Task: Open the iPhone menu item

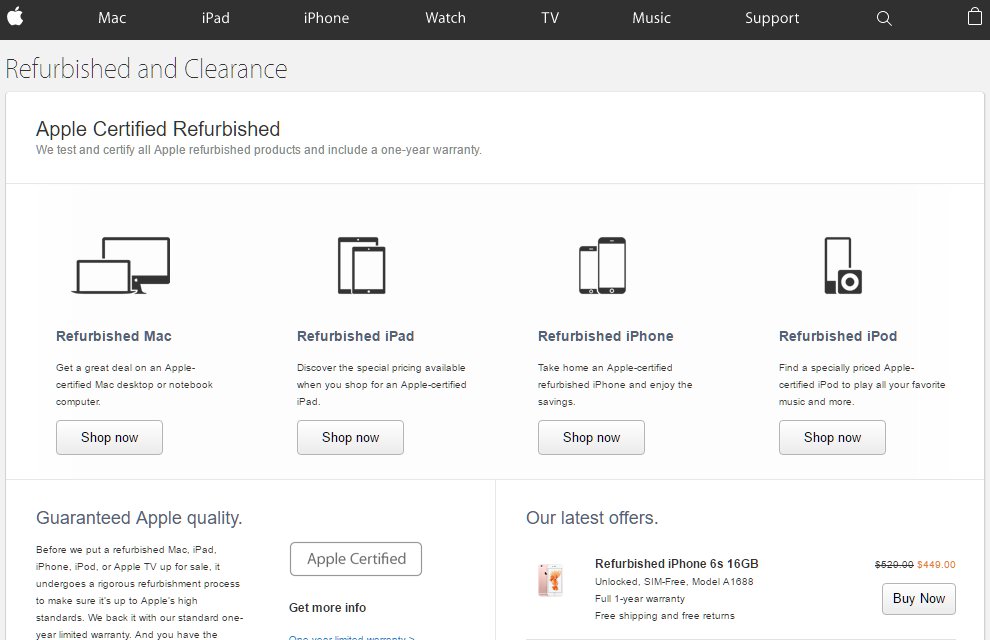Action: [326, 18]
